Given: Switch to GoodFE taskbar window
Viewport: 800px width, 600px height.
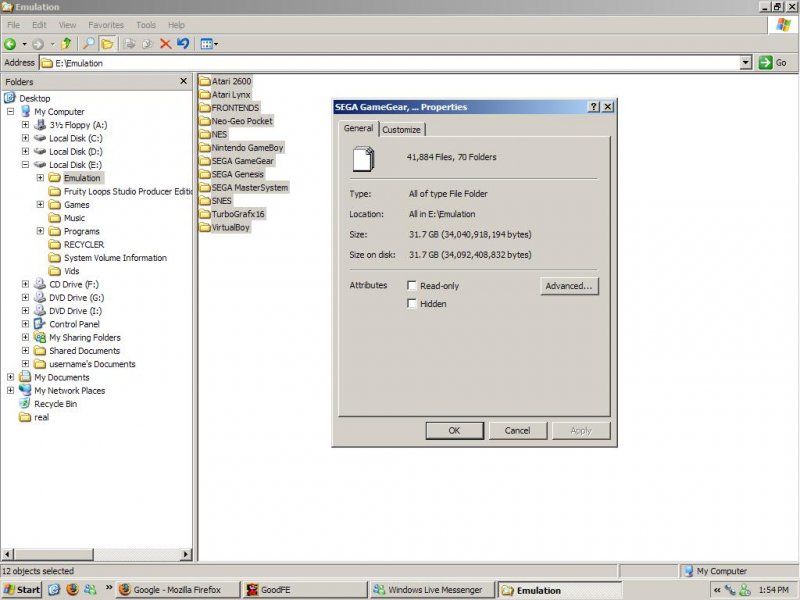Looking at the screenshot, I should (x=305, y=590).
